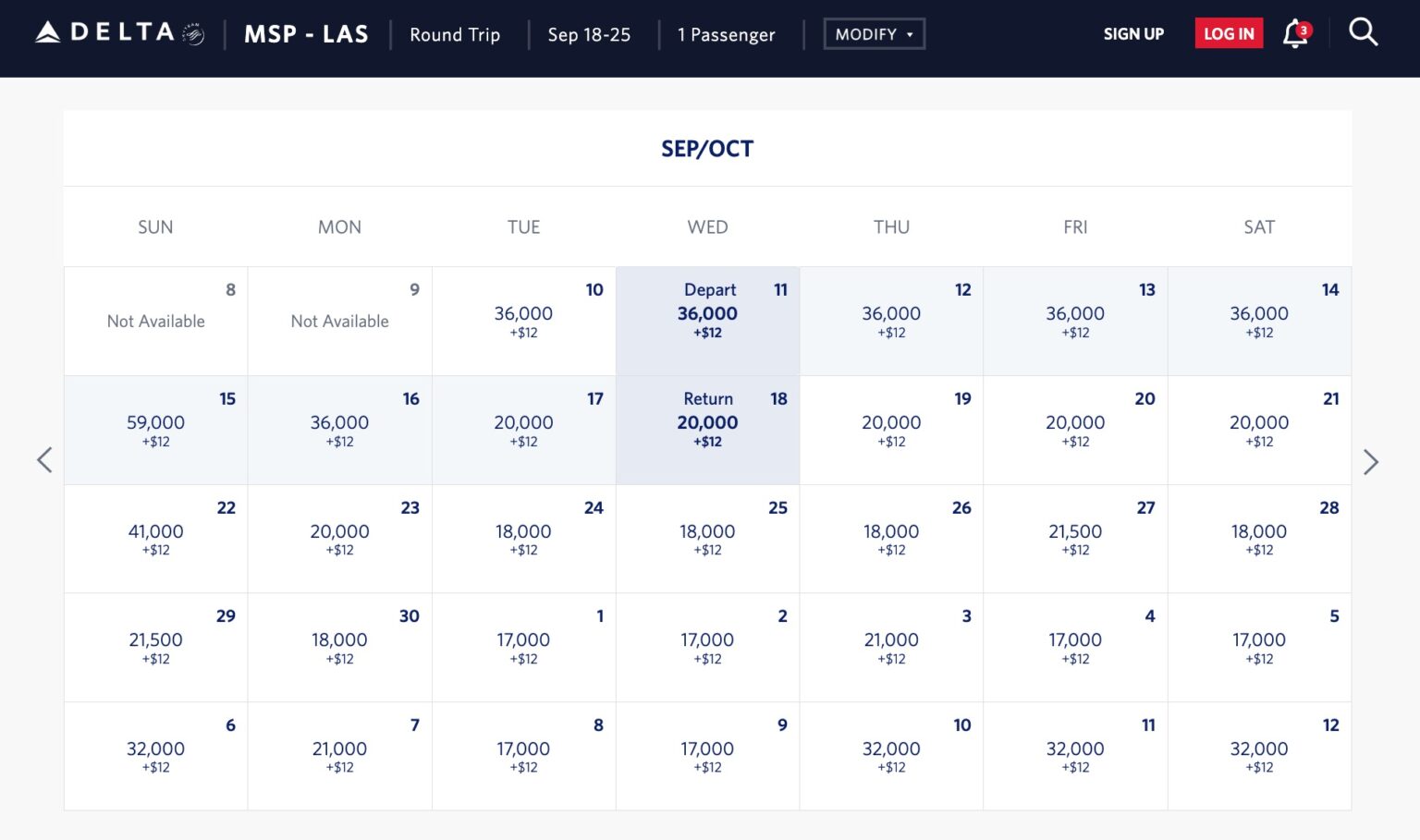Select the Depart date September 11
This screenshot has height=840, width=1420.
(707, 321)
